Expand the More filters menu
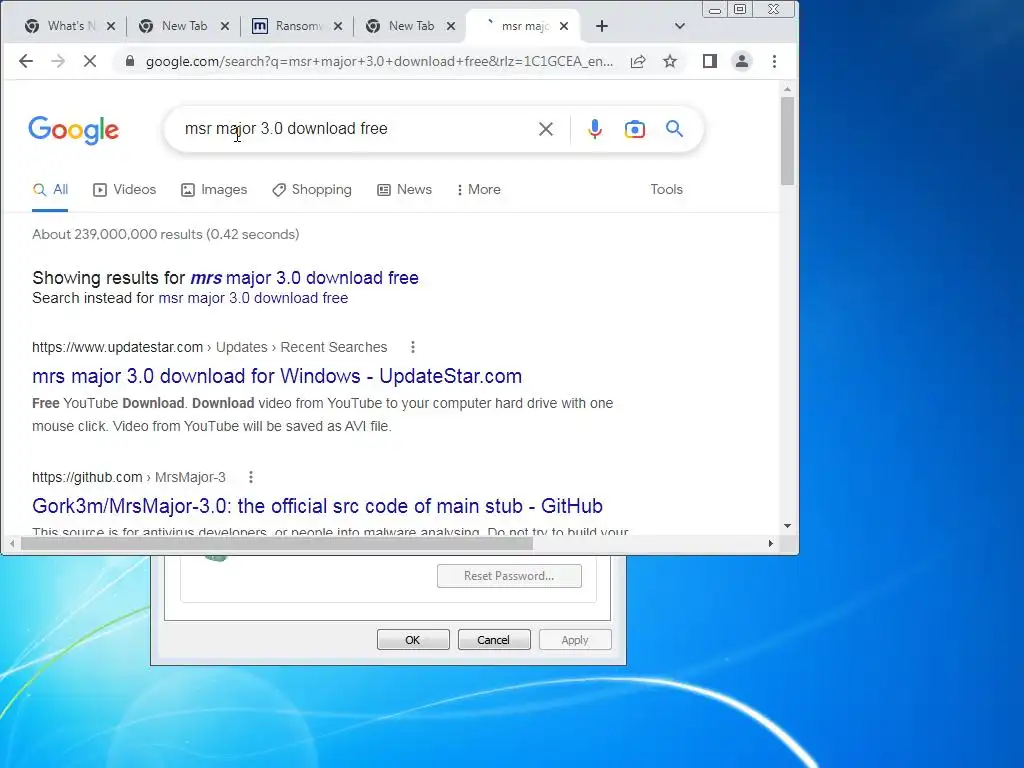 click(479, 189)
